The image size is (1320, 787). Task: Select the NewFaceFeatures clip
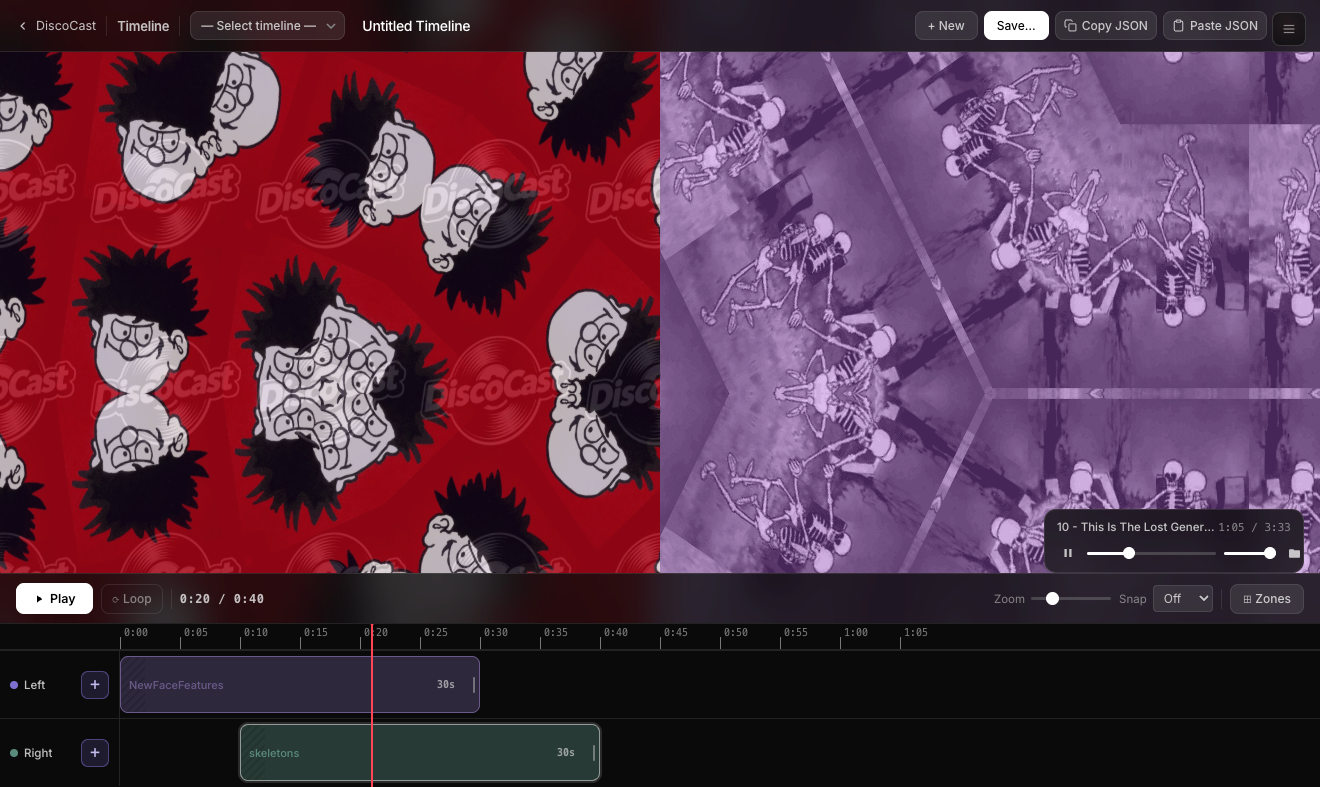[300, 685]
